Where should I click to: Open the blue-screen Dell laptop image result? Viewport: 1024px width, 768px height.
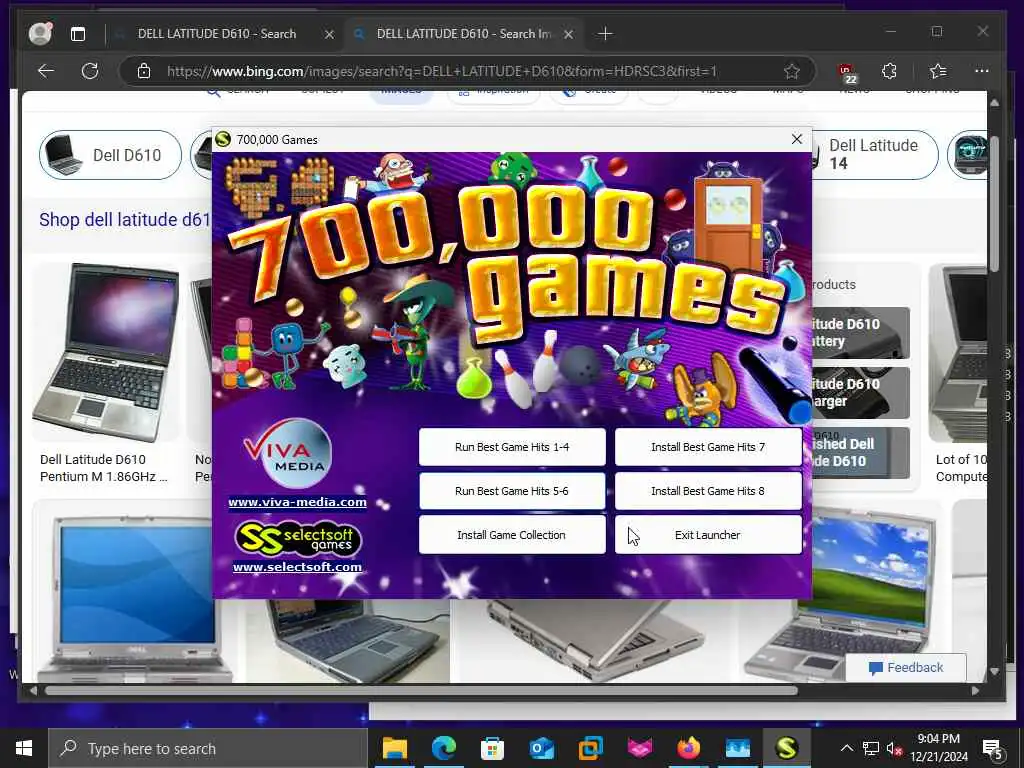pyautogui.click(x=134, y=594)
